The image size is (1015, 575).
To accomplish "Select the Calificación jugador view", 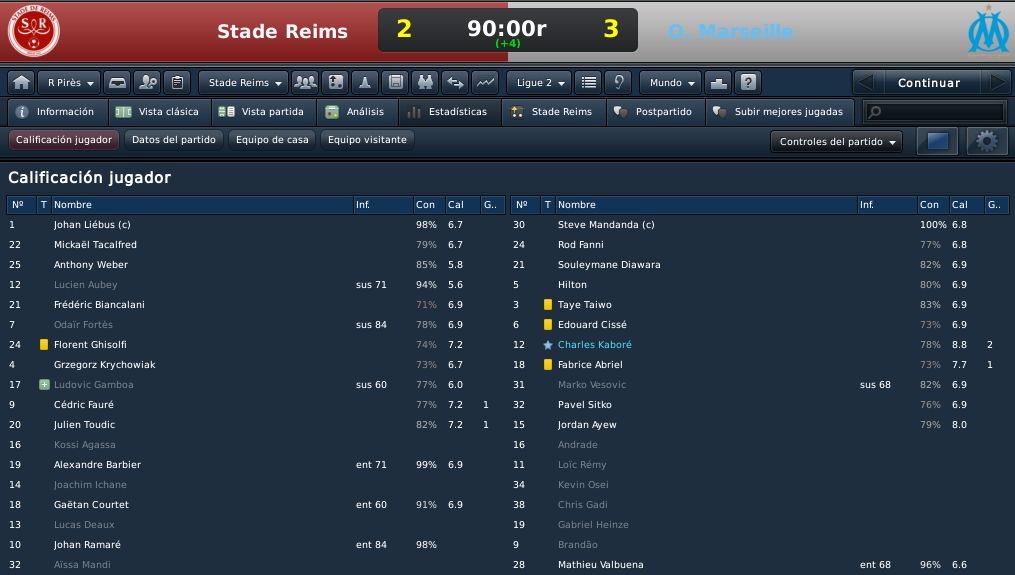I will 64,140.
